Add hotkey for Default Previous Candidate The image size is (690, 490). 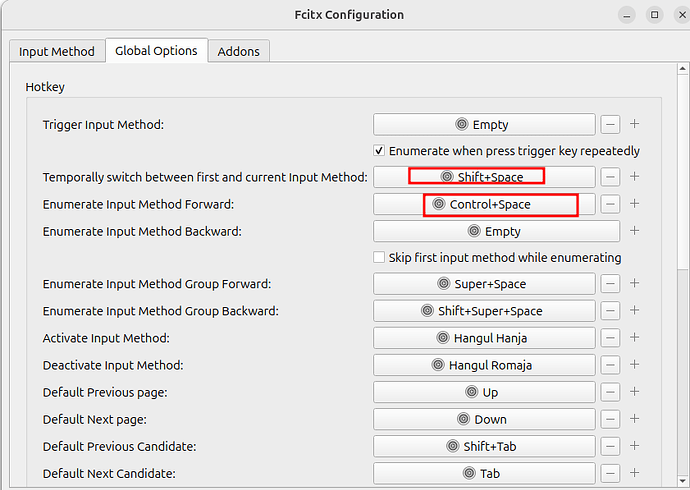[634, 446]
